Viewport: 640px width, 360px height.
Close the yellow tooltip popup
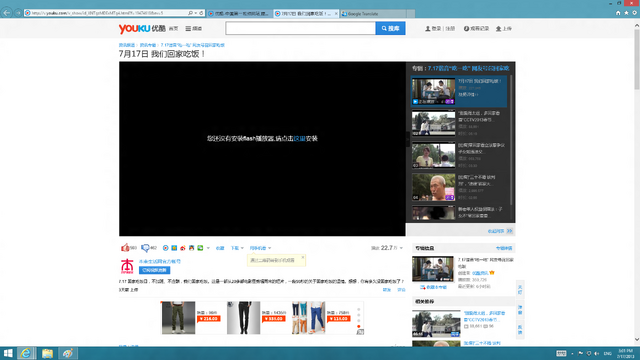(302, 257)
